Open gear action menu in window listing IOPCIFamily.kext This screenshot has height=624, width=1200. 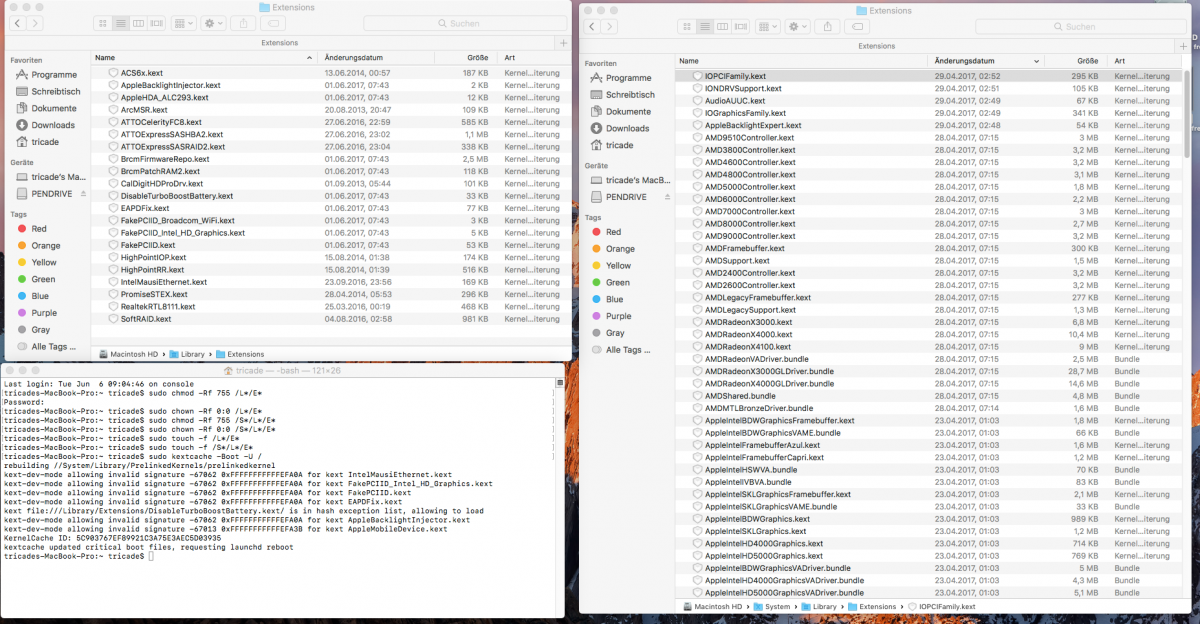pyautogui.click(x=797, y=25)
